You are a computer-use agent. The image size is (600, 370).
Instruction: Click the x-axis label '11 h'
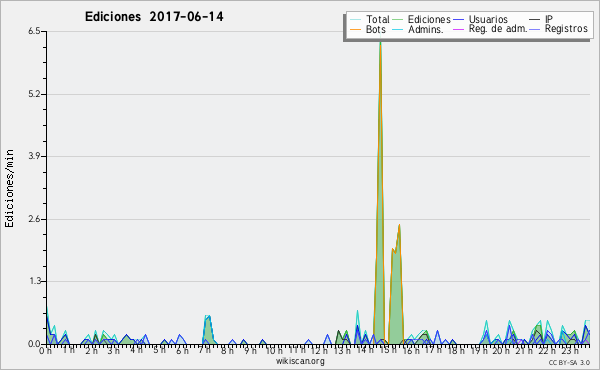coord(297,350)
